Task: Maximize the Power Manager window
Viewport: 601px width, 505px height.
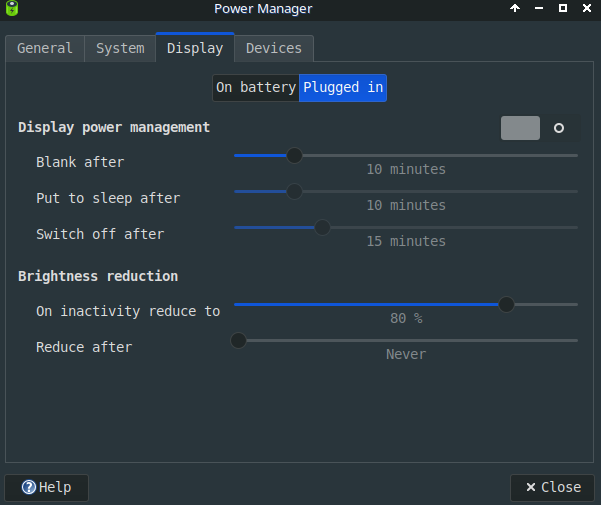Action: [x=563, y=8]
